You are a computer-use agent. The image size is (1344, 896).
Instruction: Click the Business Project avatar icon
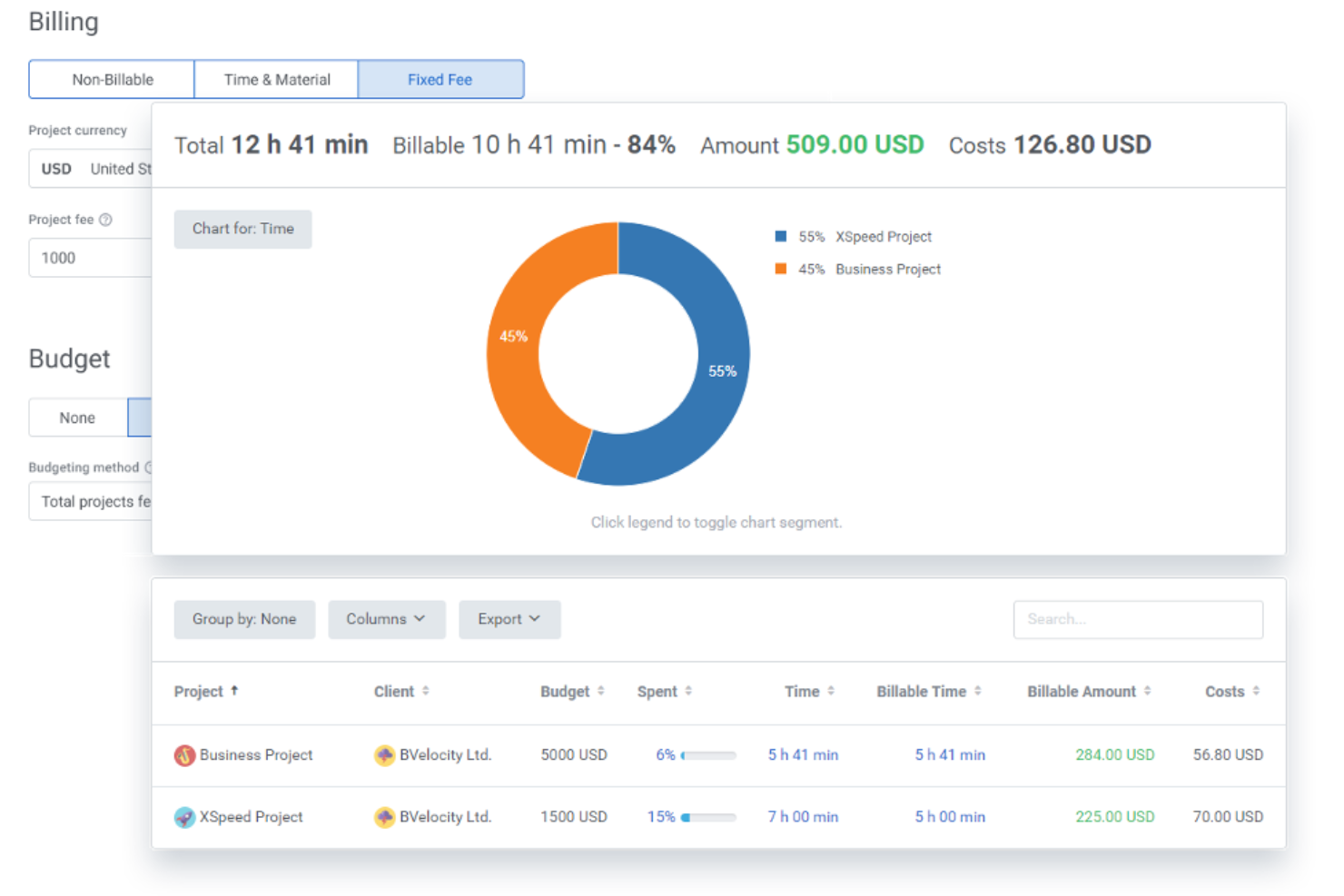(184, 755)
